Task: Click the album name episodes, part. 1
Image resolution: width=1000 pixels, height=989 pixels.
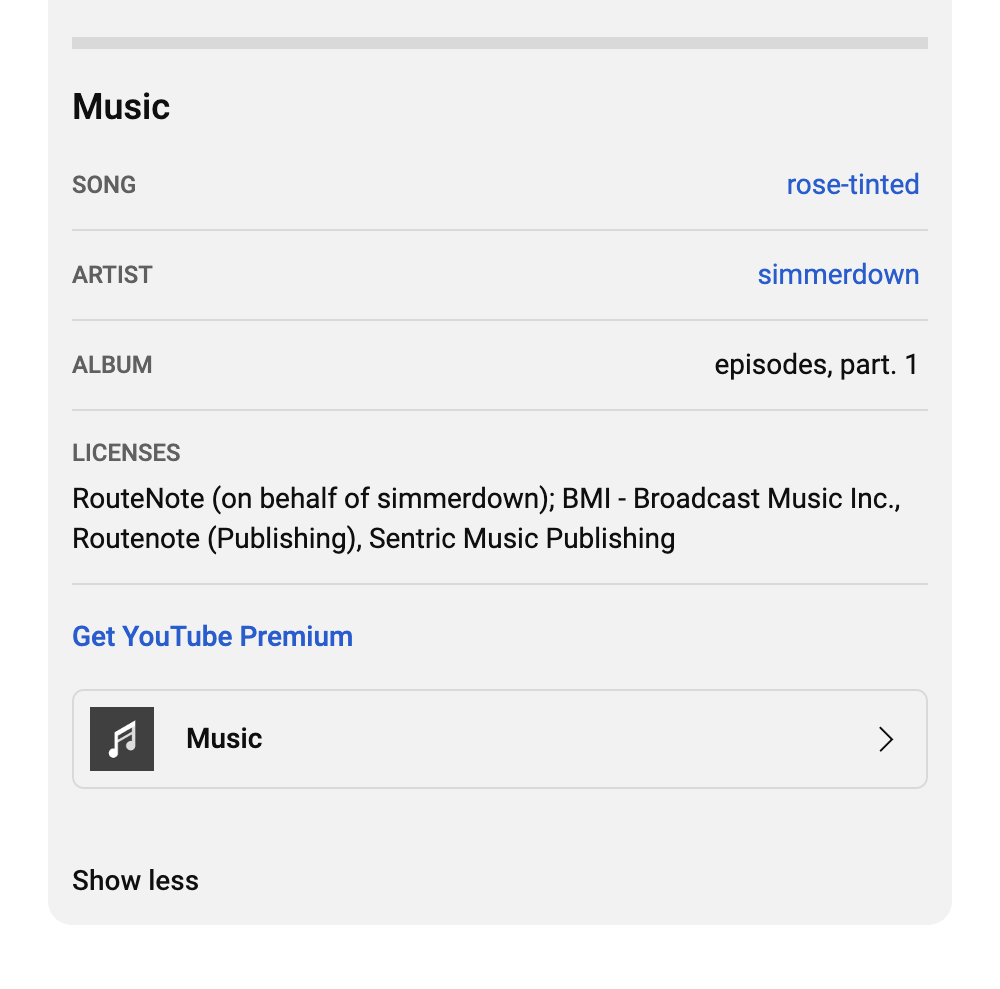Action: click(x=816, y=365)
